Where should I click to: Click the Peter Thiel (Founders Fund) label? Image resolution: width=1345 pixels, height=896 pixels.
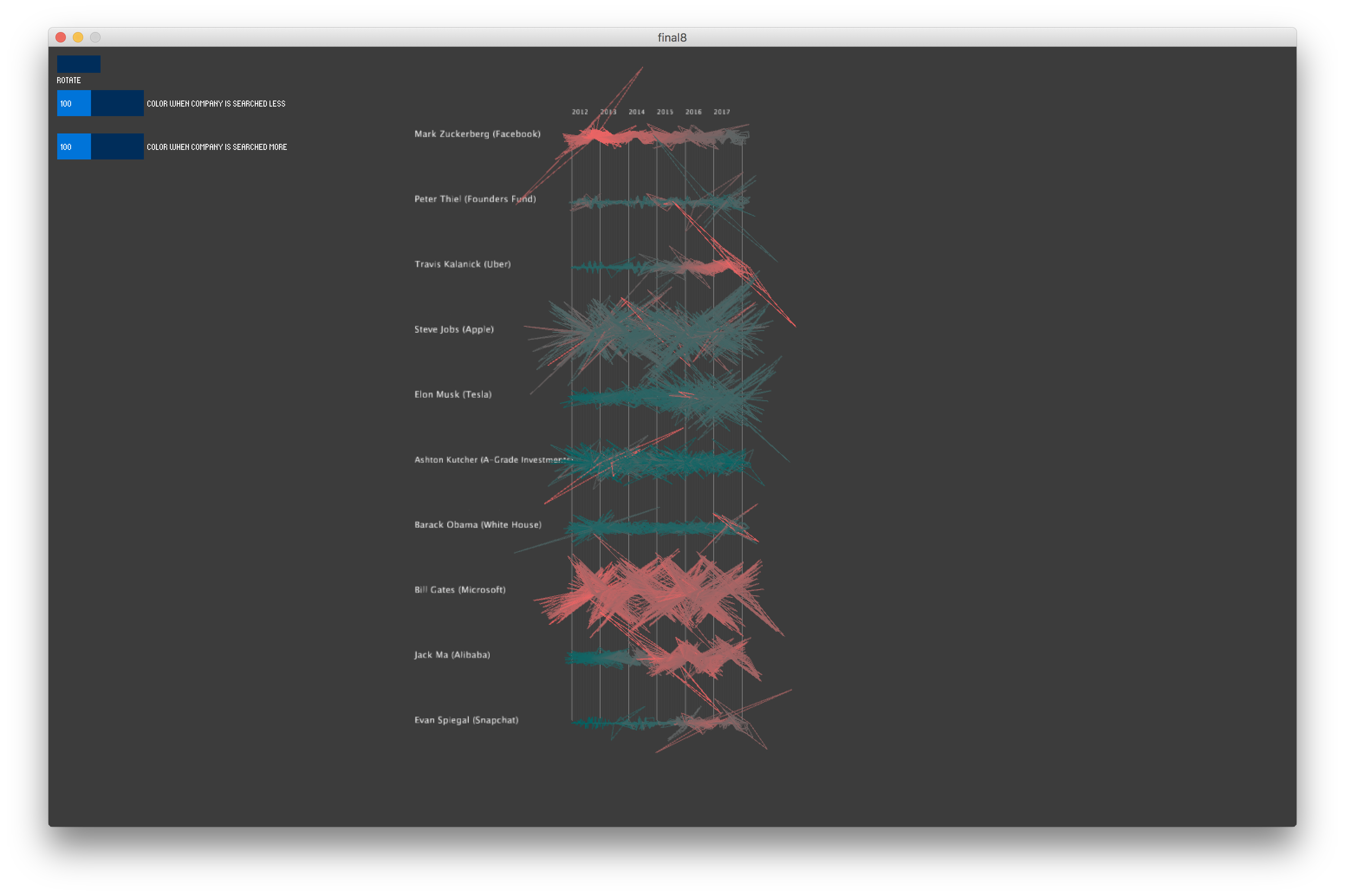coord(475,199)
